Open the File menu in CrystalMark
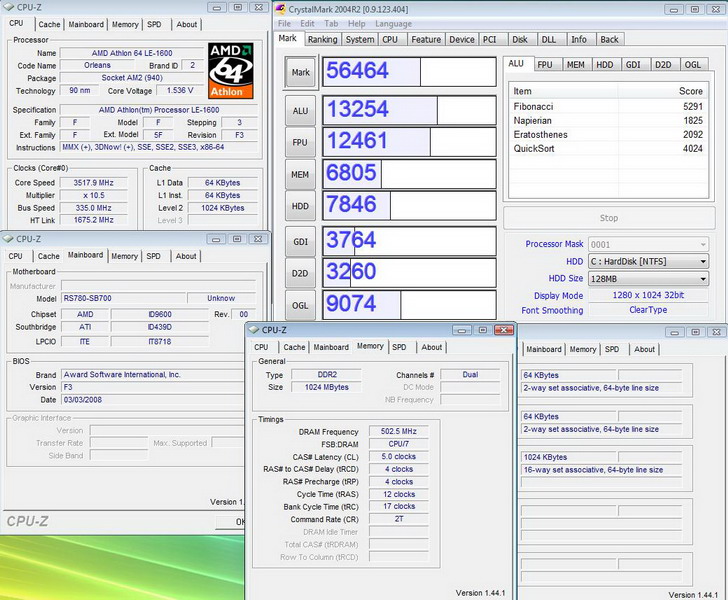The image size is (728, 600). (284, 24)
